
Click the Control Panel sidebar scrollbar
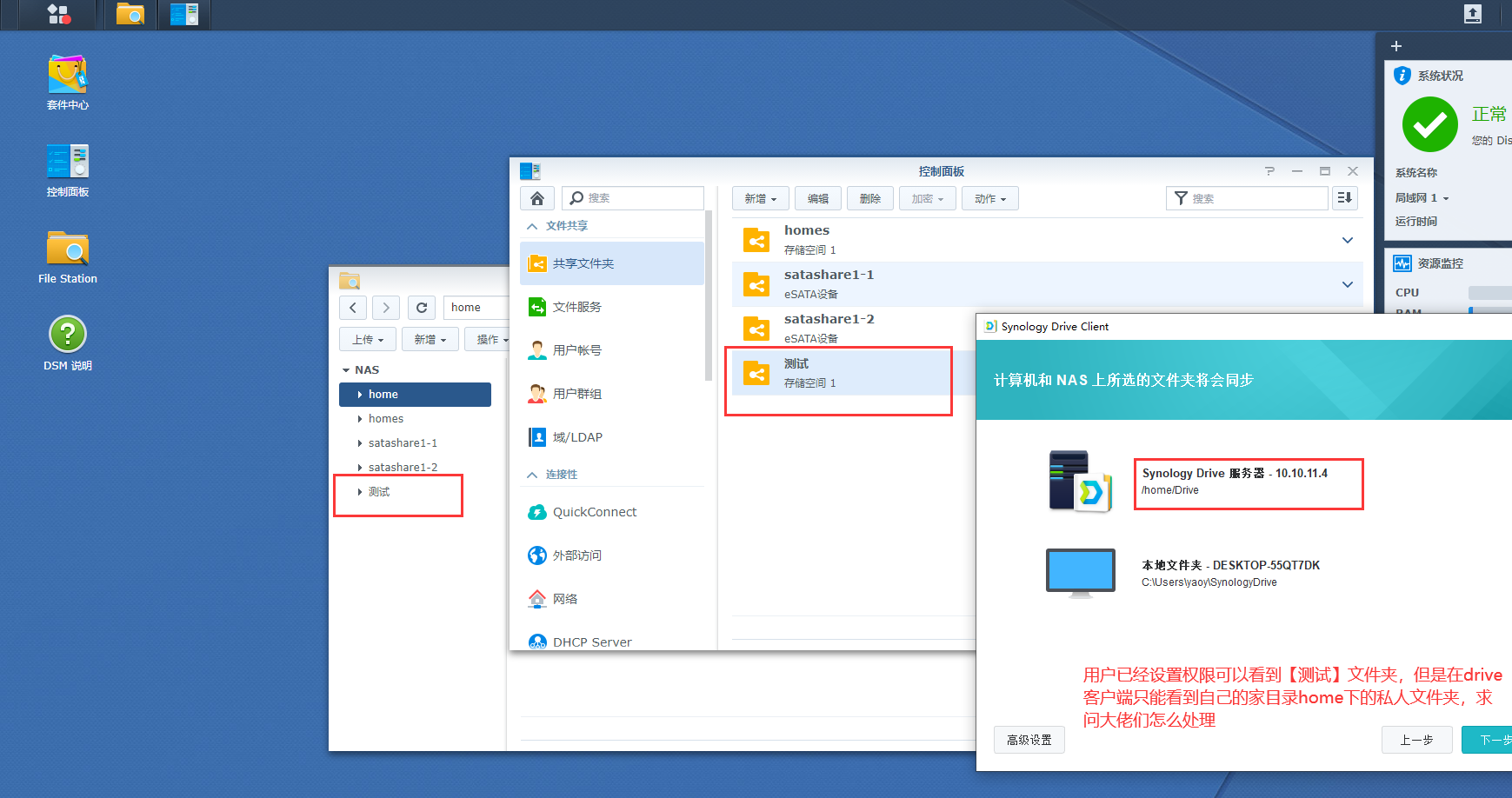[709, 296]
